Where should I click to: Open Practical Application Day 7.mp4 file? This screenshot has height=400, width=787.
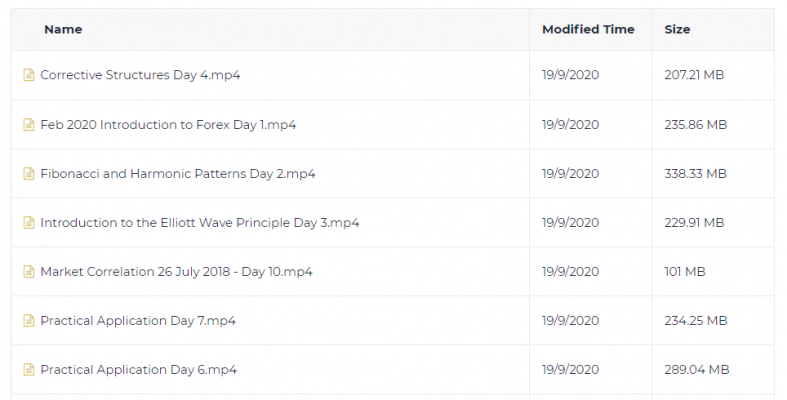138,321
